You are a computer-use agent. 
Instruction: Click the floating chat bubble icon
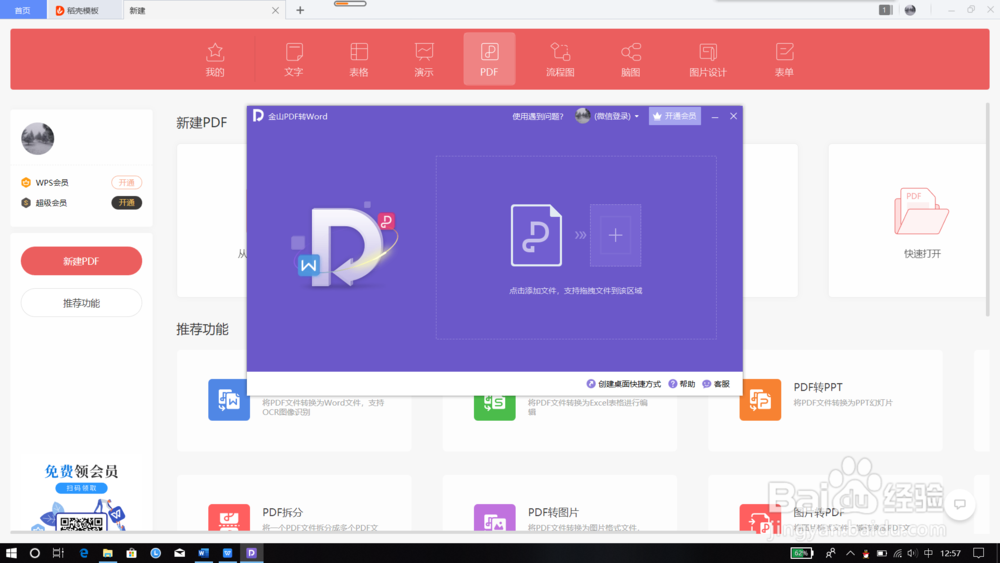coord(959,504)
